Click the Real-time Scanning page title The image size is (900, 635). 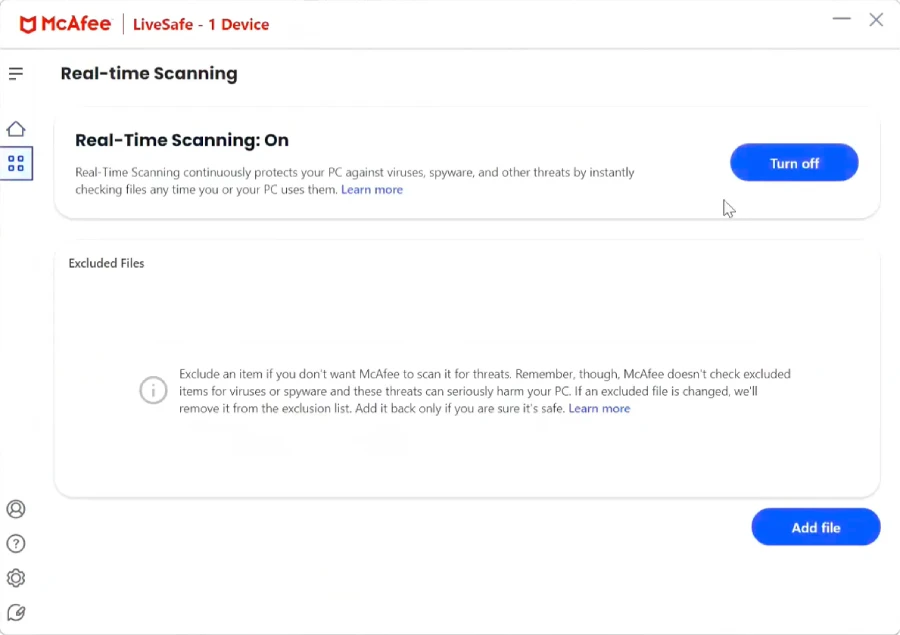tap(149, 73)
